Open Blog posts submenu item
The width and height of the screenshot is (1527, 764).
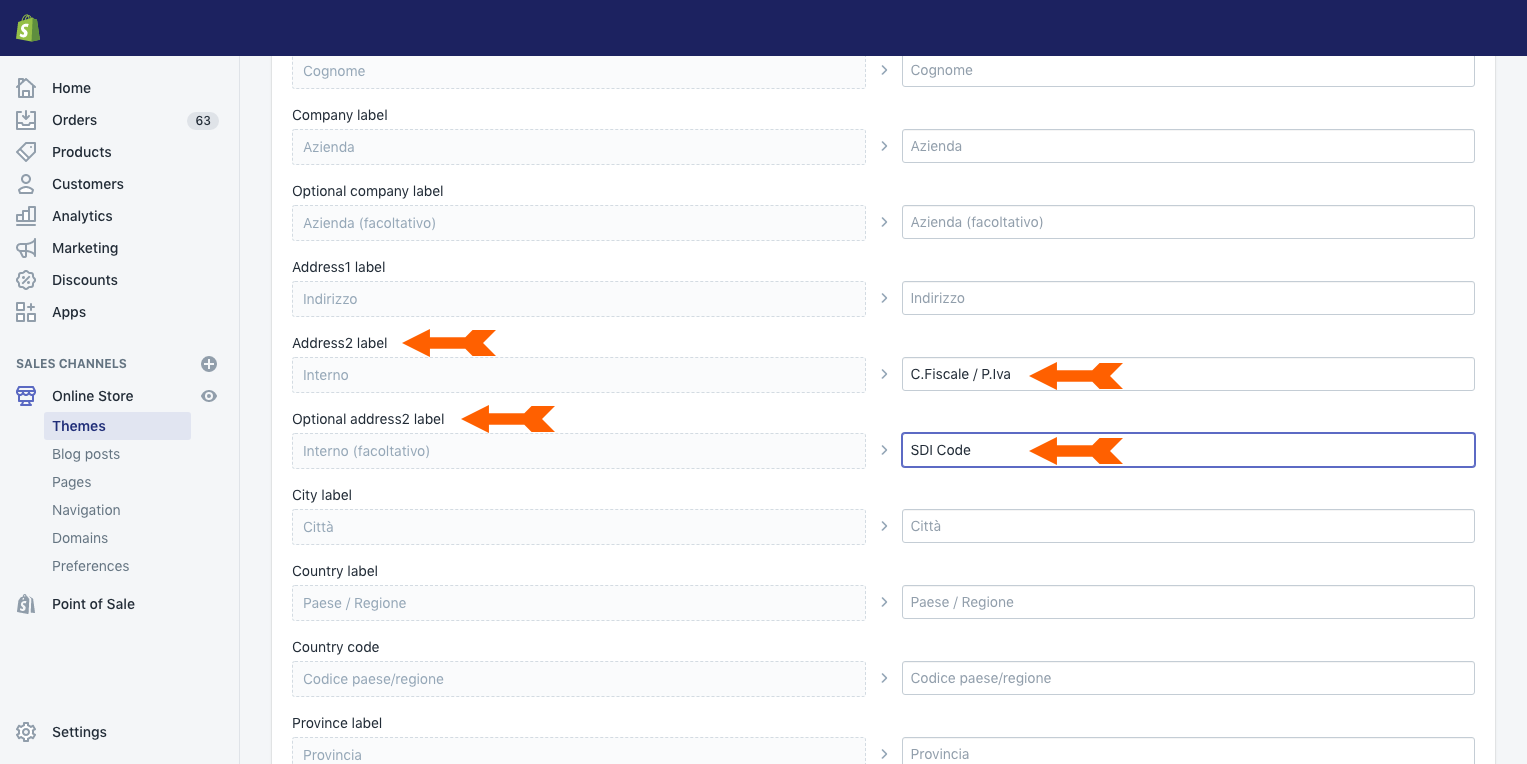[86, 454]
